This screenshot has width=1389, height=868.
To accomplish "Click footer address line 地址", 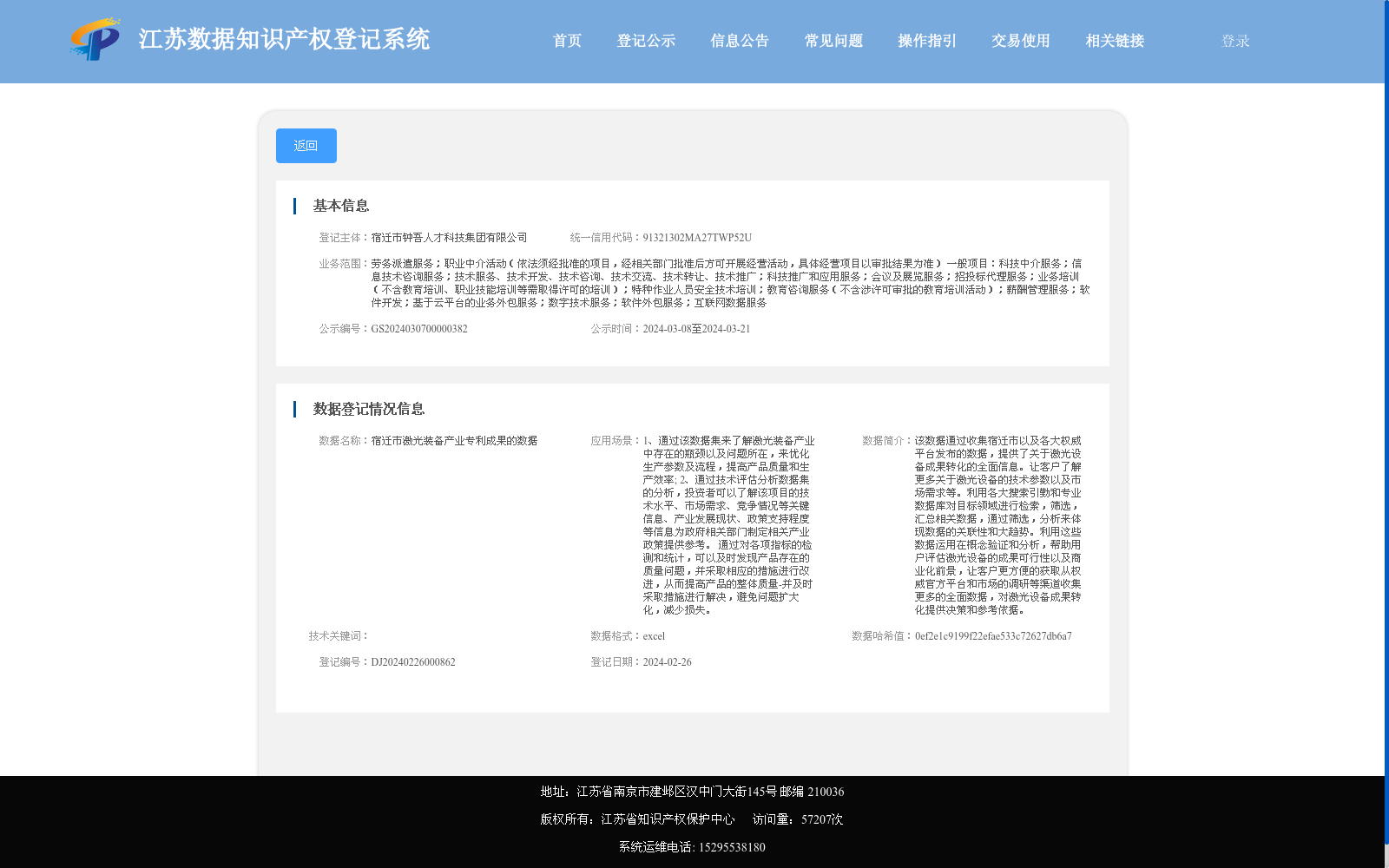I will (x=692, y=792).
